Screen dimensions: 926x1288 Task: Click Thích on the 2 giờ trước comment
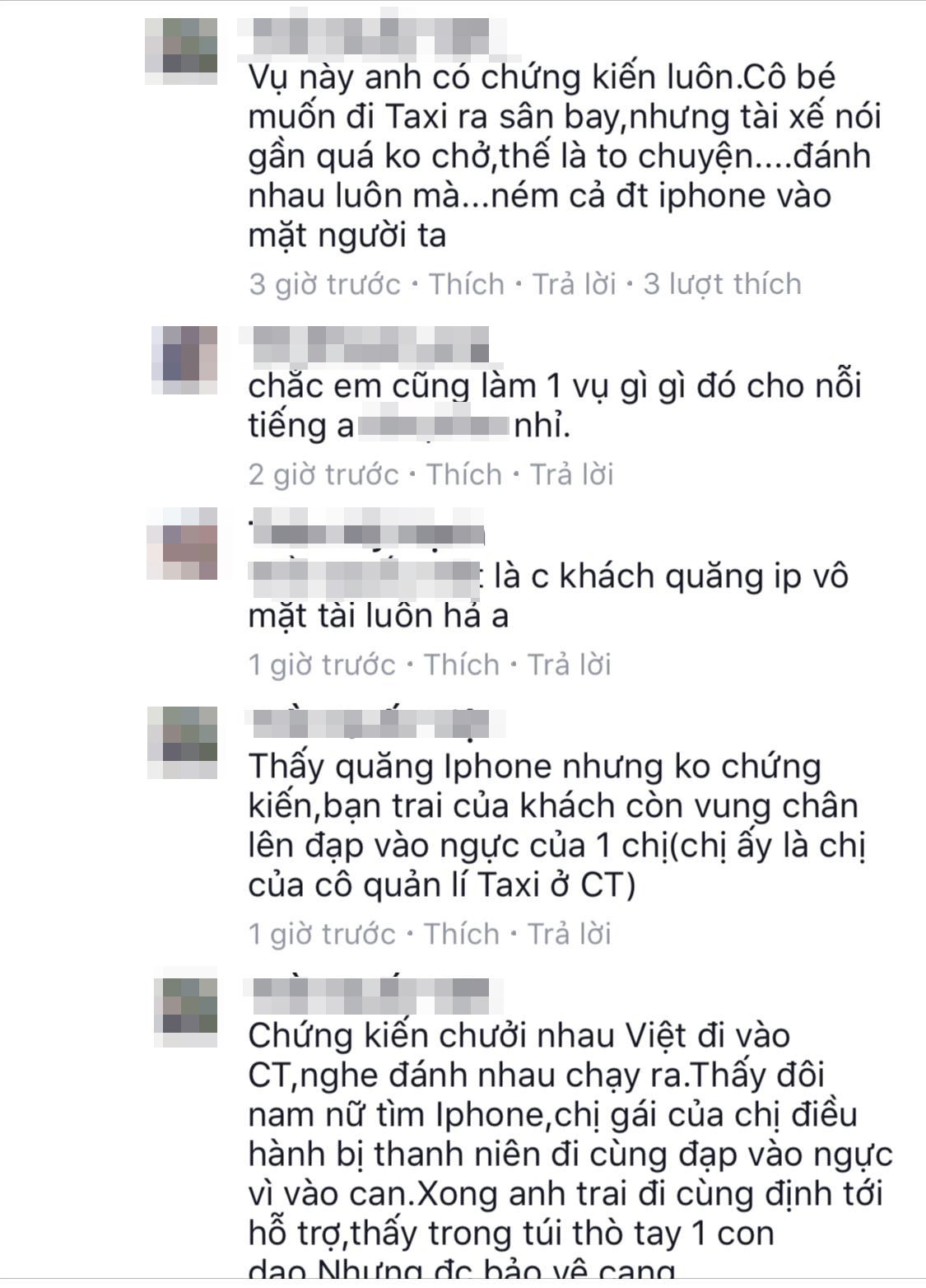(463, 474)
